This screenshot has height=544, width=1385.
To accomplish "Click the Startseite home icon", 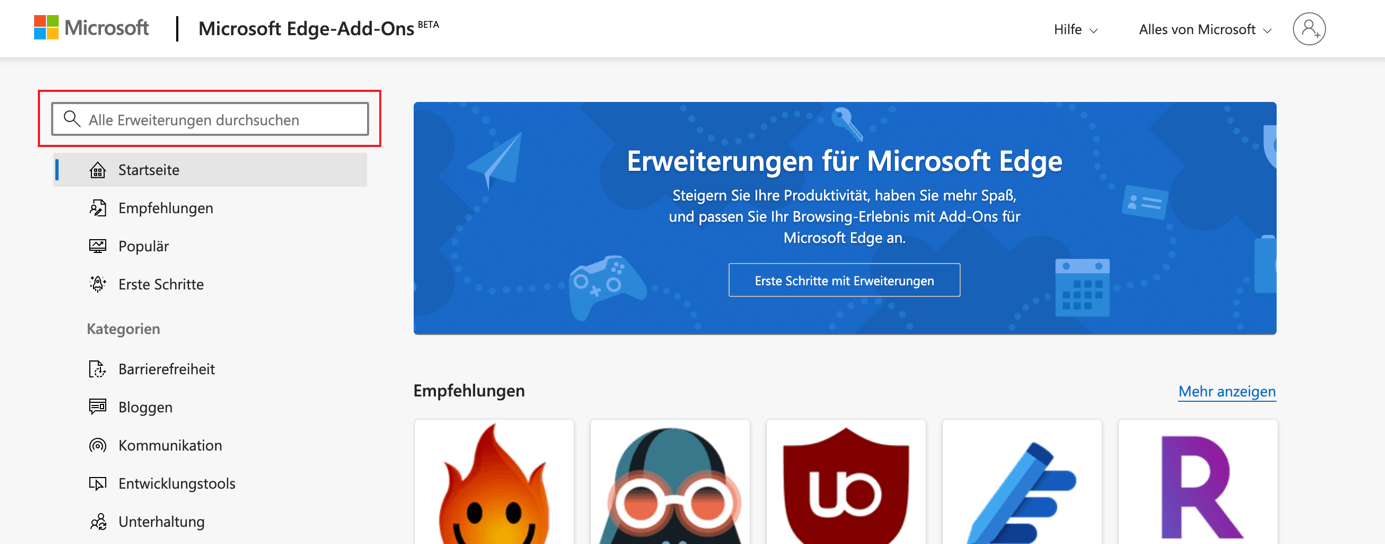I will [x=98, y=170].
